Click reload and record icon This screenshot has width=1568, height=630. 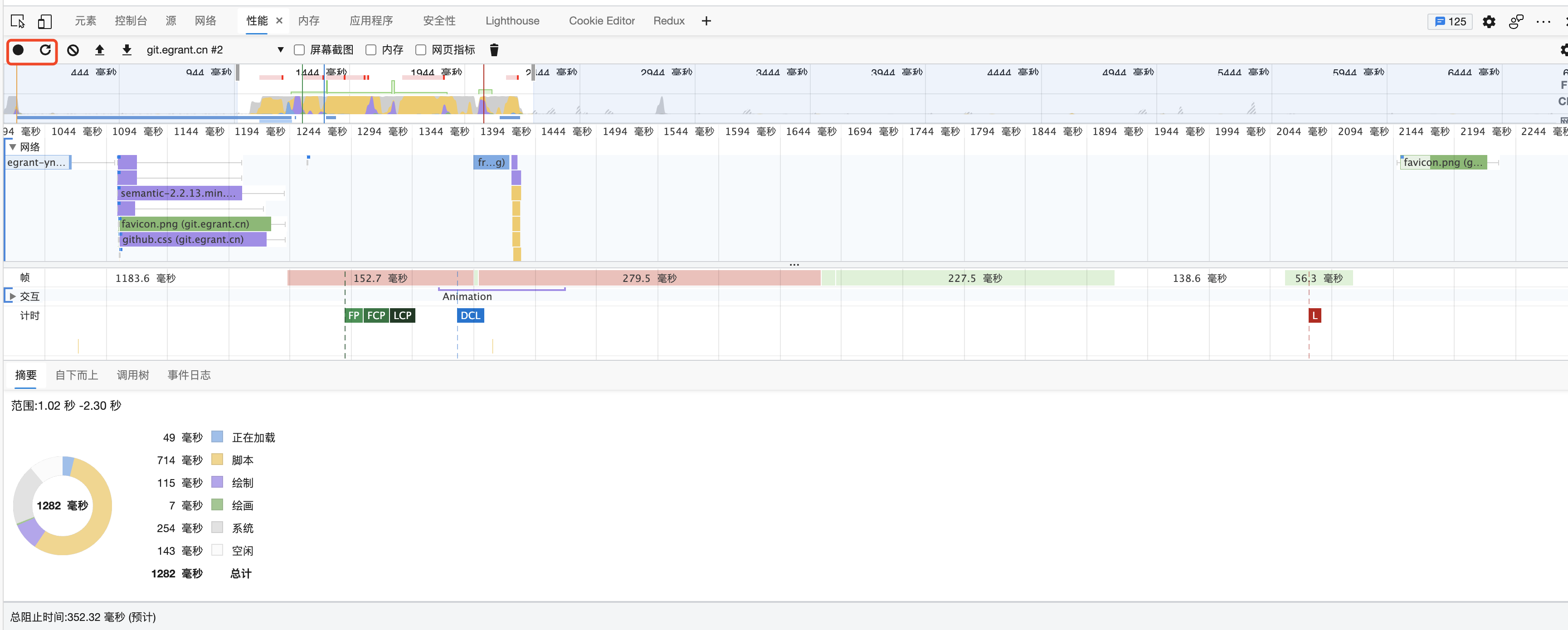pyautogui.click(x=45, y=50)
